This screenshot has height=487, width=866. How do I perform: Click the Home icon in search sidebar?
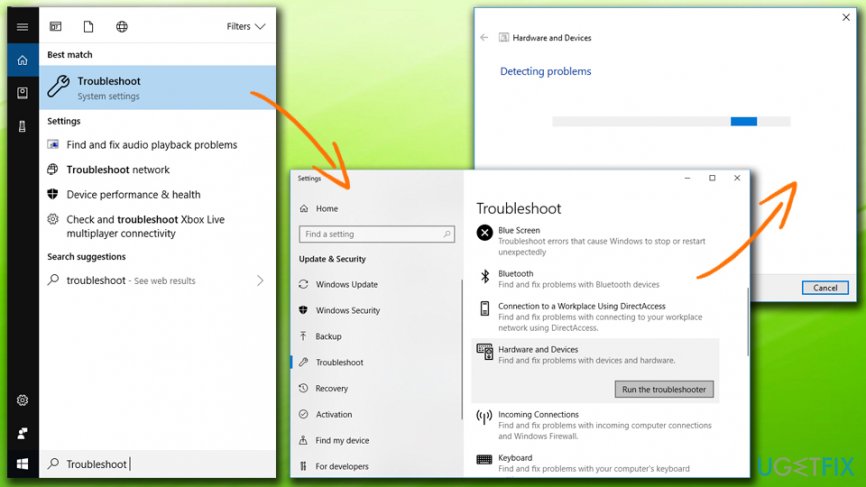(23, 60)
